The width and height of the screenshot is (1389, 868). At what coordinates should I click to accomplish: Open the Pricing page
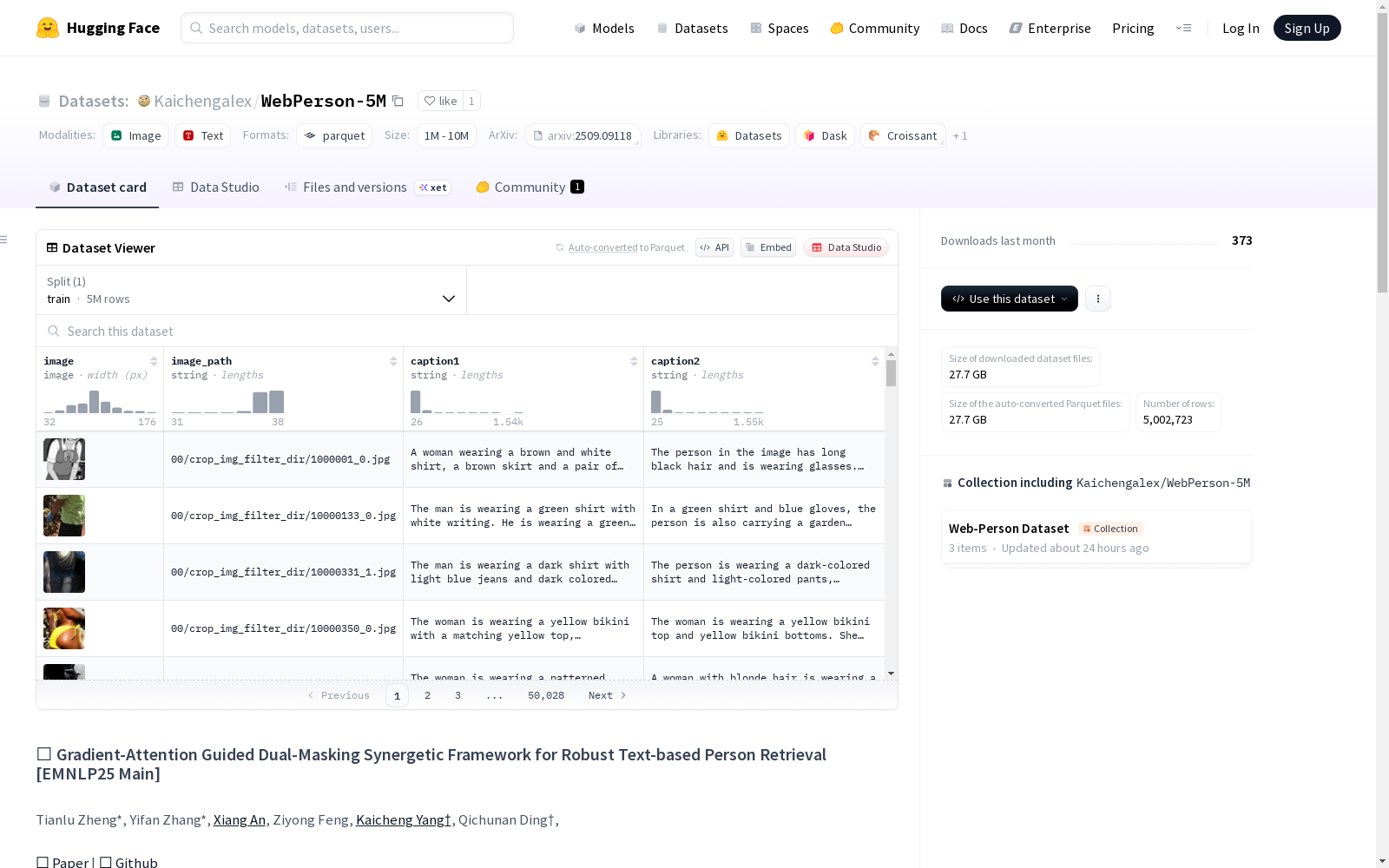coord(1133,28)
